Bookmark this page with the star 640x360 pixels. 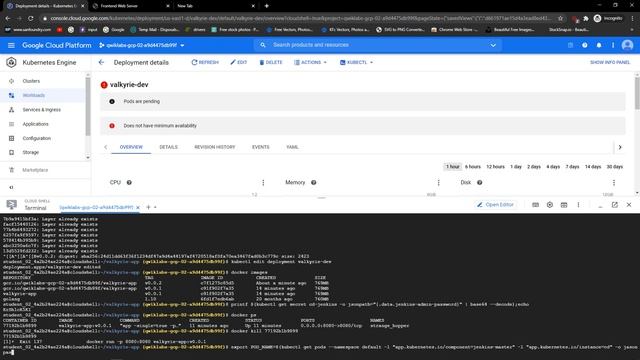560,18
